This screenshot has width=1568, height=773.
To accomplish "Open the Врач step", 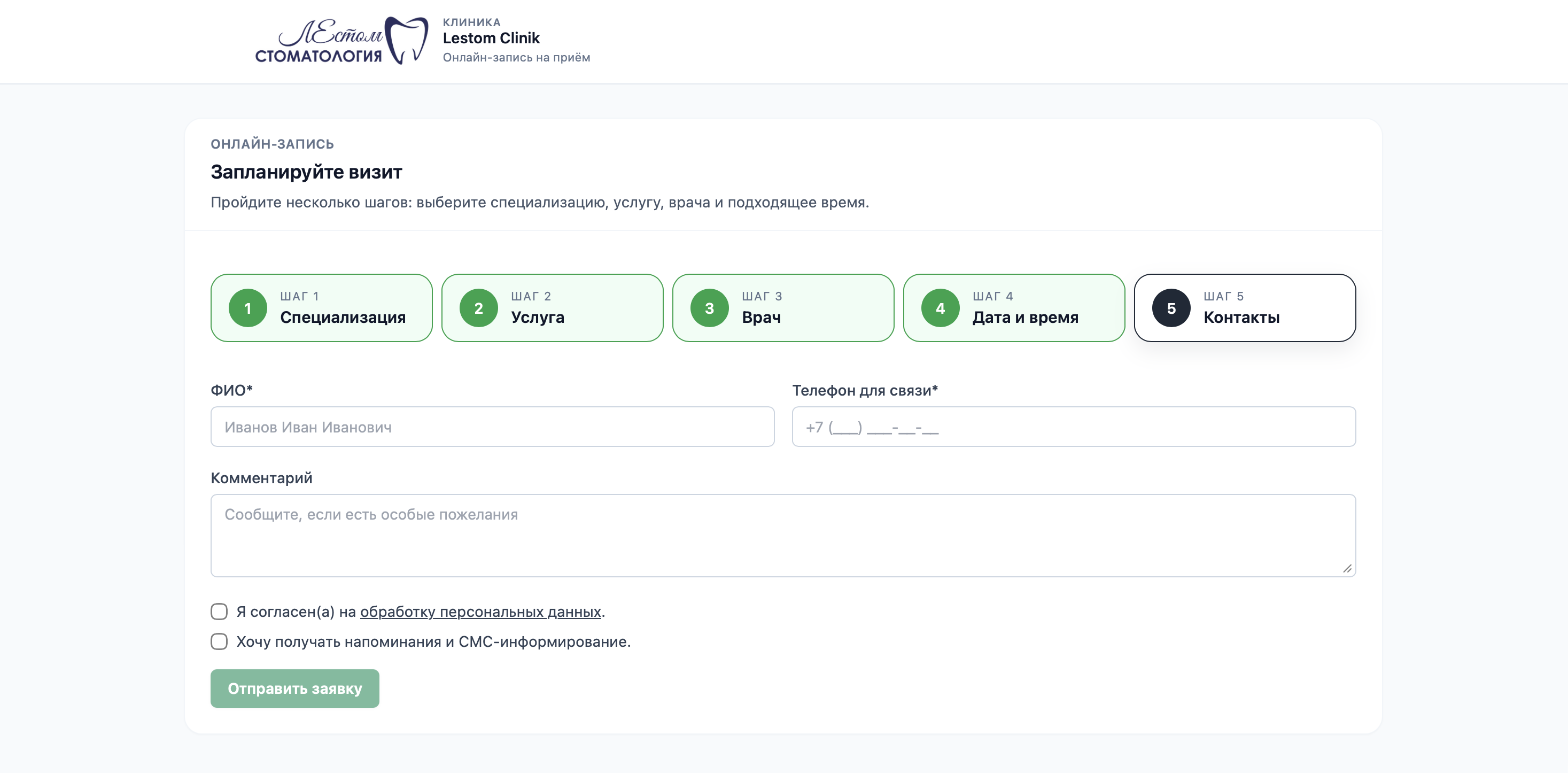I will (x=761, y=317).
